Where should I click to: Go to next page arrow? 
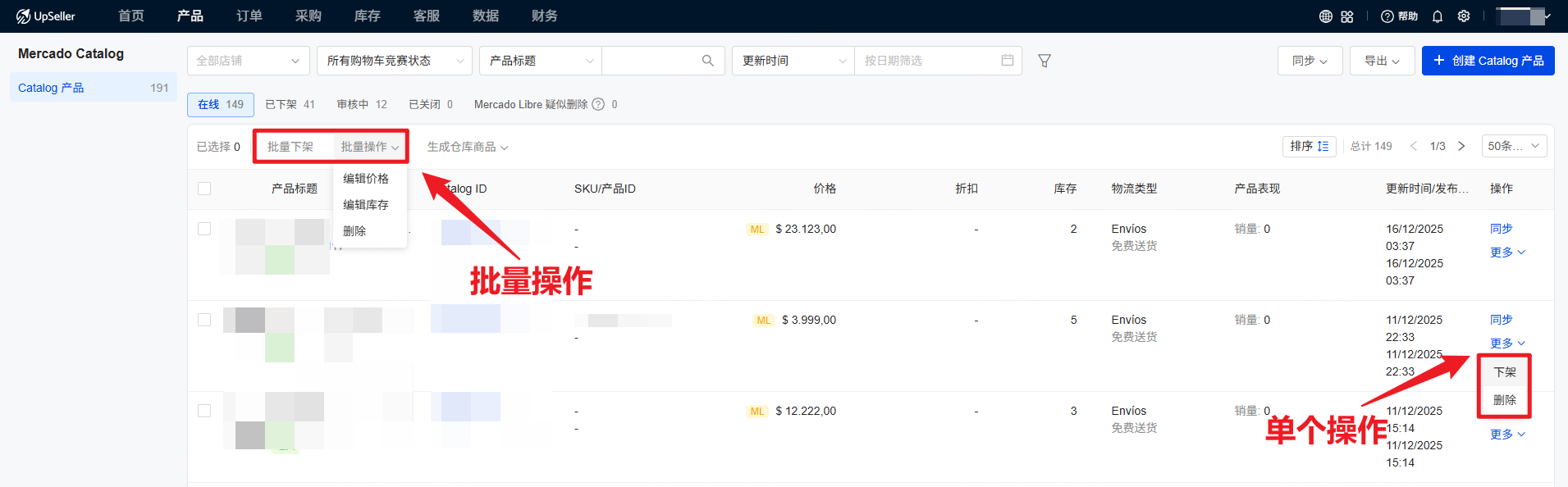[1461, 146]
